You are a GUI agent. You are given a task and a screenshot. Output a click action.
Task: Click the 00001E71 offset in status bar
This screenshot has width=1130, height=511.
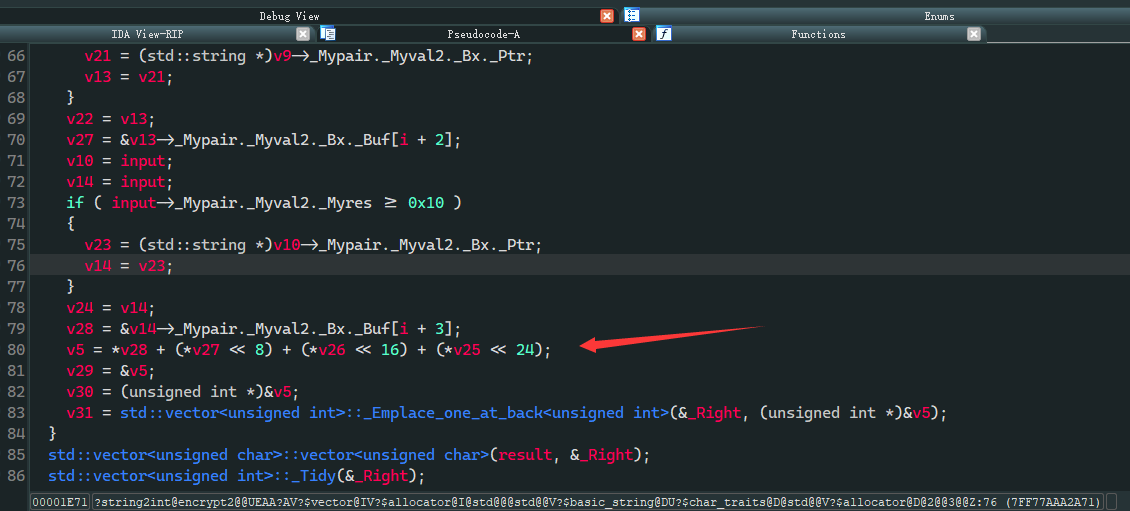coord(60,501)
